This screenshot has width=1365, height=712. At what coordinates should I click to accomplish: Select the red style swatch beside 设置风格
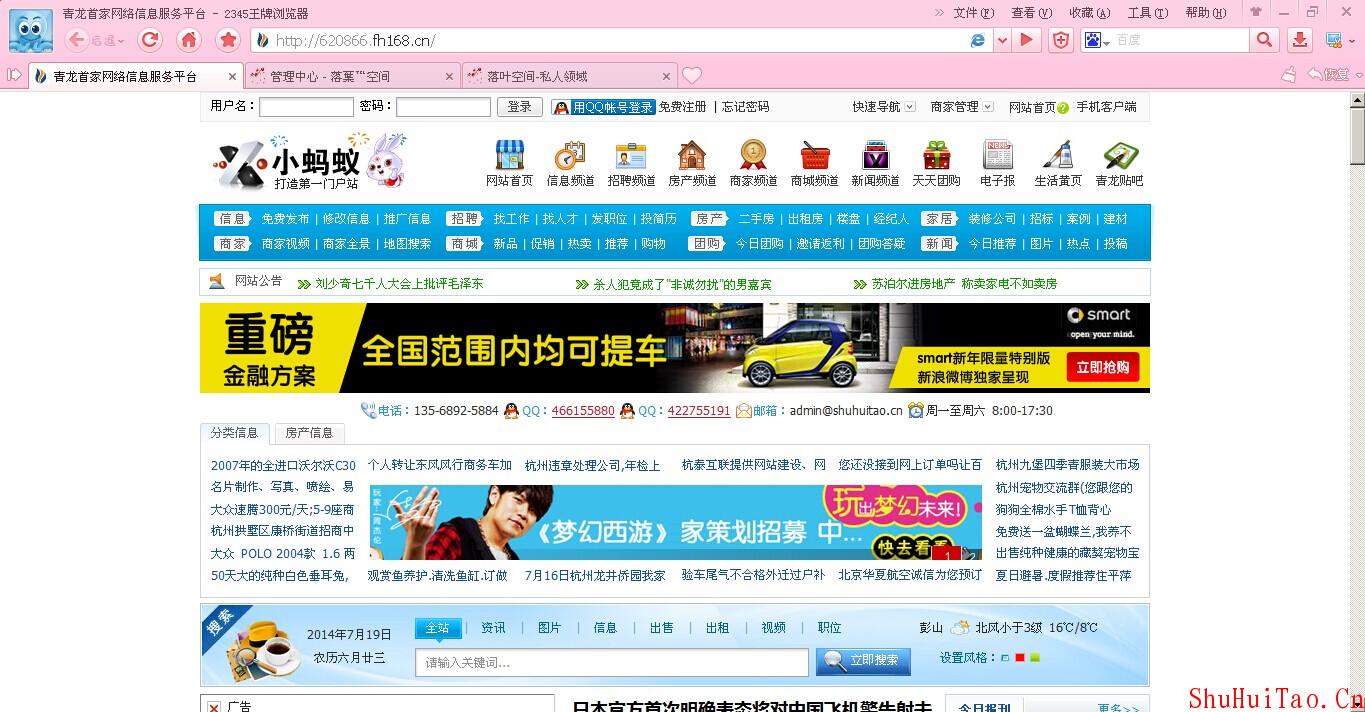click(1019, 657)
